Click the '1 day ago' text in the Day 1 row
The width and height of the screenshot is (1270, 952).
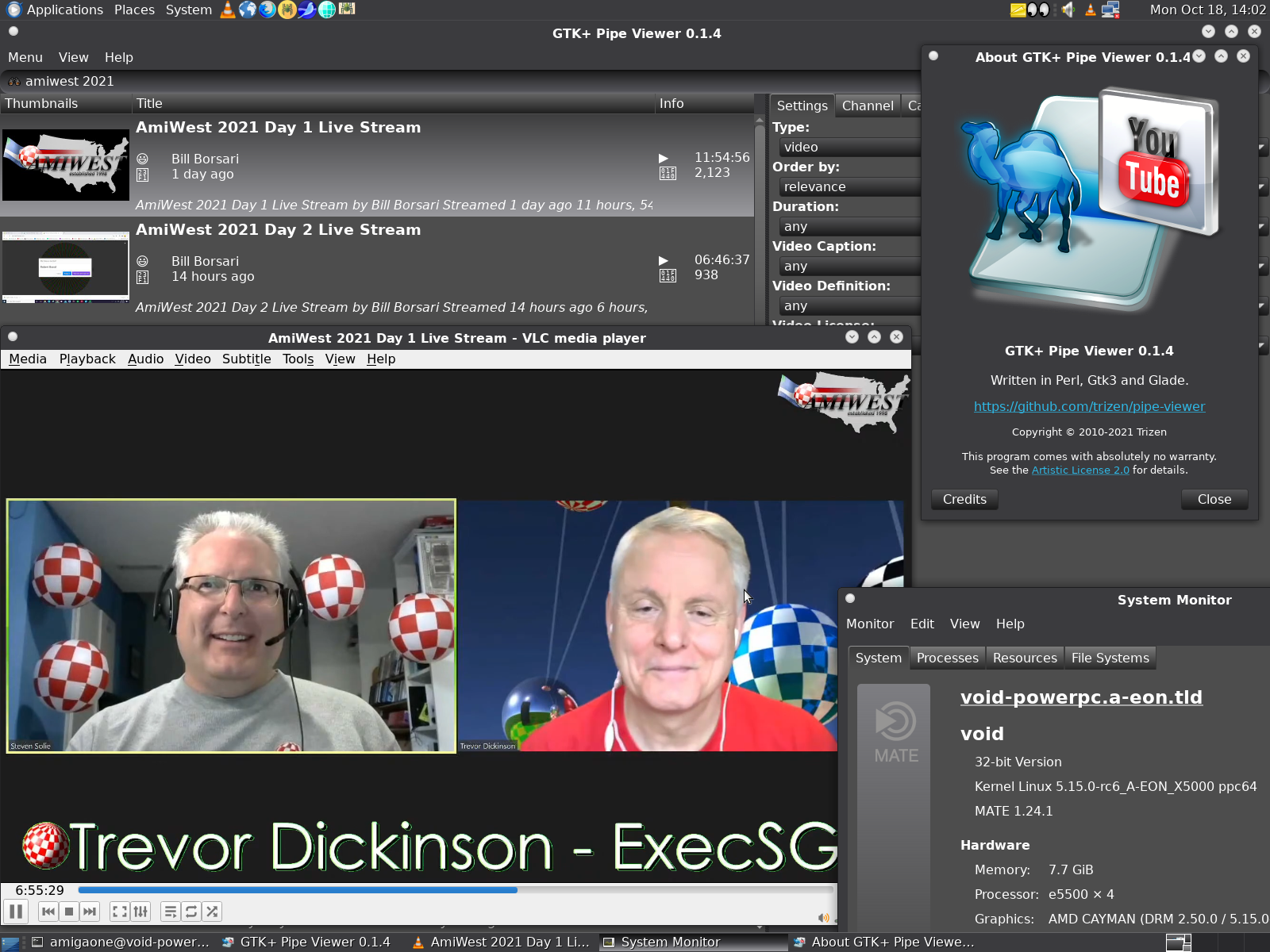click(x=202, y=174)
